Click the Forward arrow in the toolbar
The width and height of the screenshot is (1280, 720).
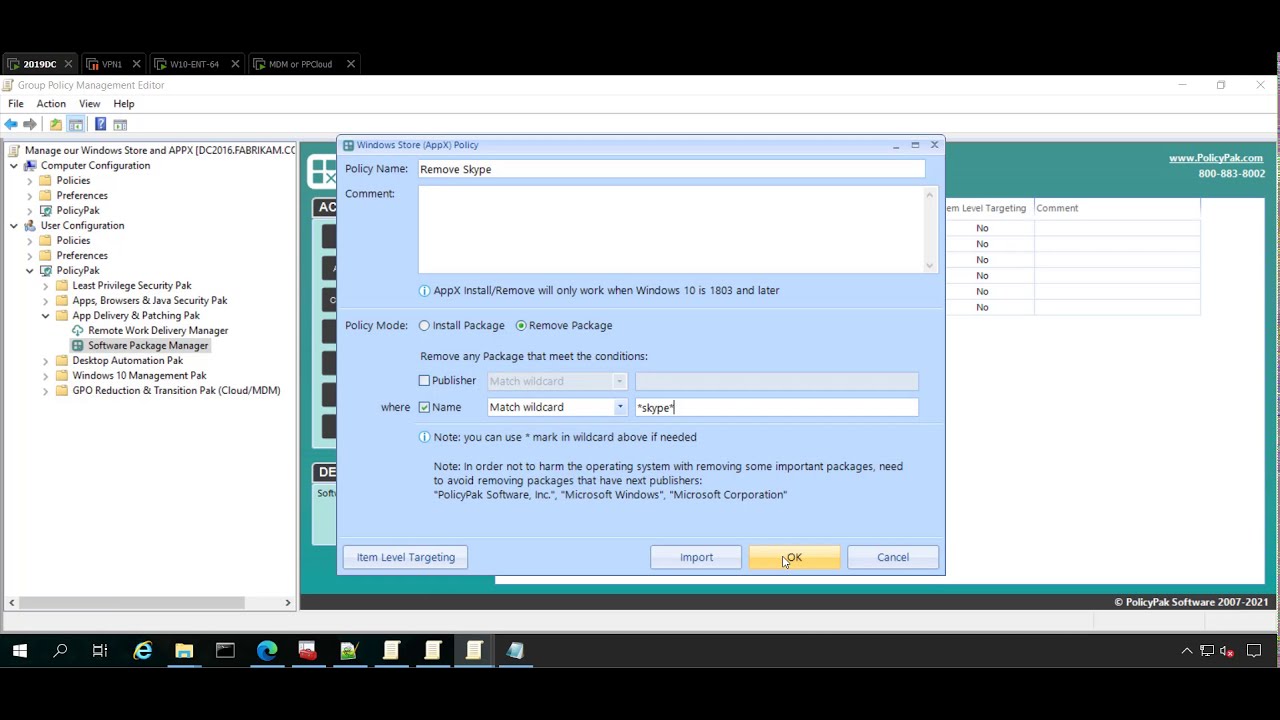click(x=30, y=124)
